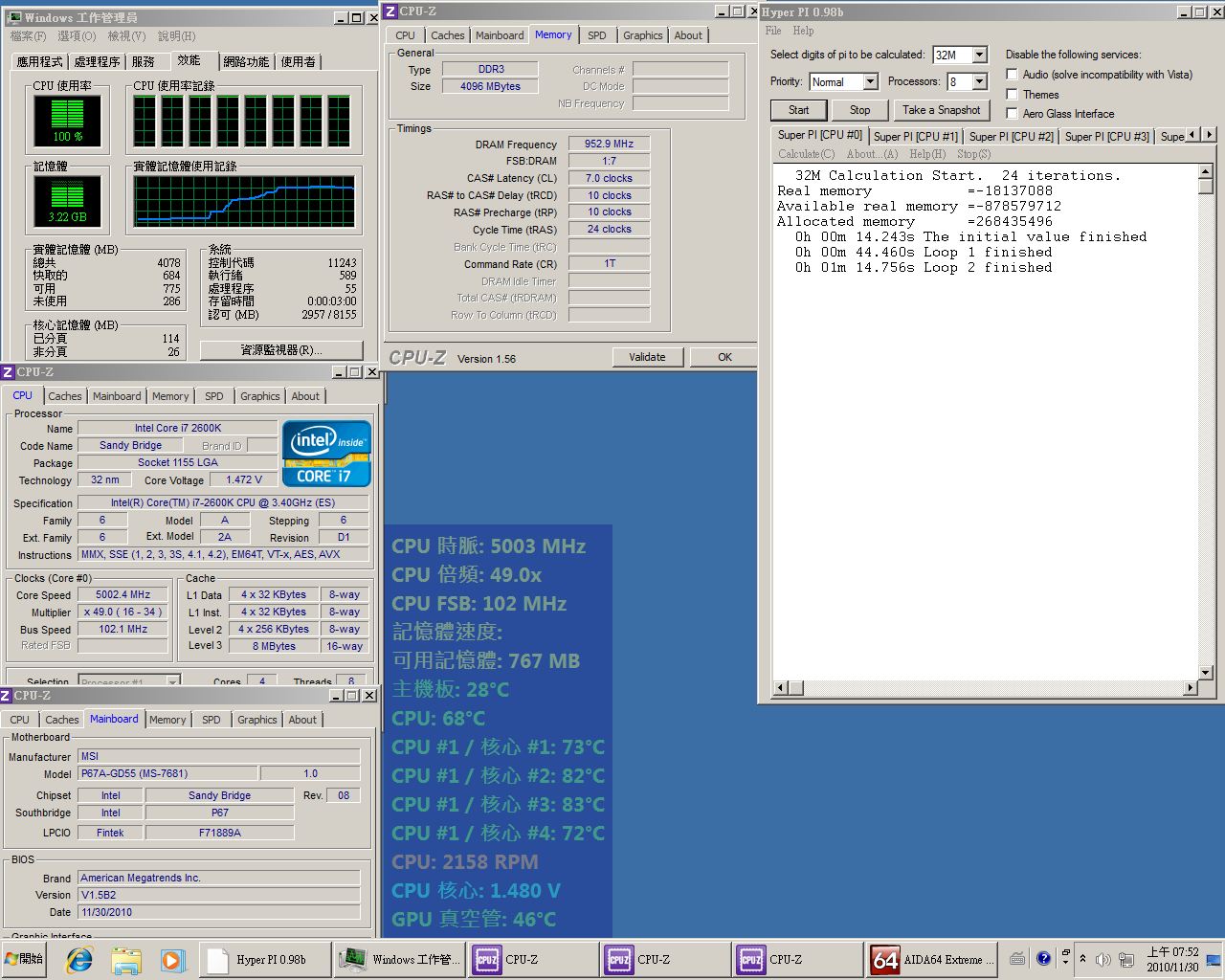The height and width of the screenshot is (980, 1225).
Task: Open Graphics tab in CPU-Z Motherboard window
Action: pyautogui.click(x=257, y=720)
